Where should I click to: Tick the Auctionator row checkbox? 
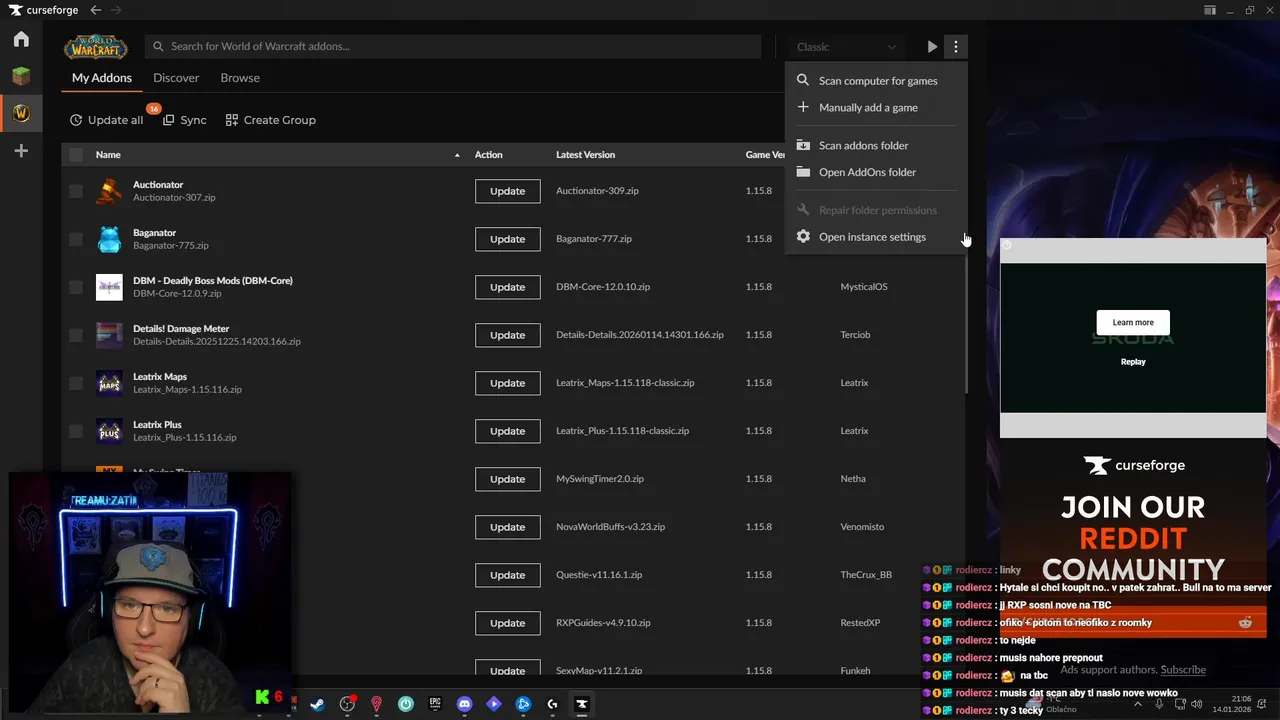(x=76, y=191)
